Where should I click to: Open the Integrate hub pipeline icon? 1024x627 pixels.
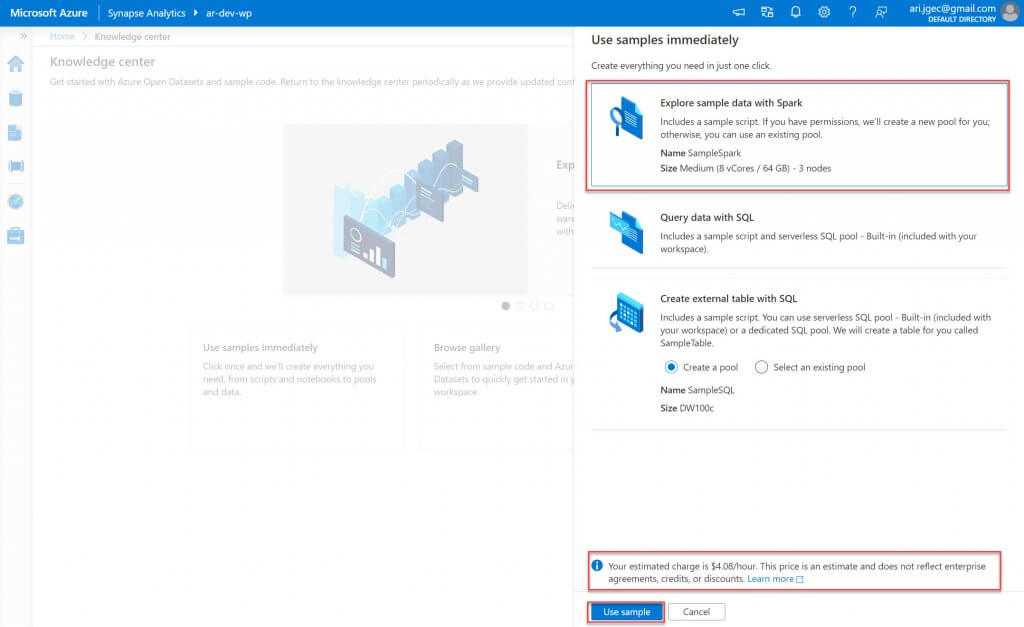tap(16, 166)
